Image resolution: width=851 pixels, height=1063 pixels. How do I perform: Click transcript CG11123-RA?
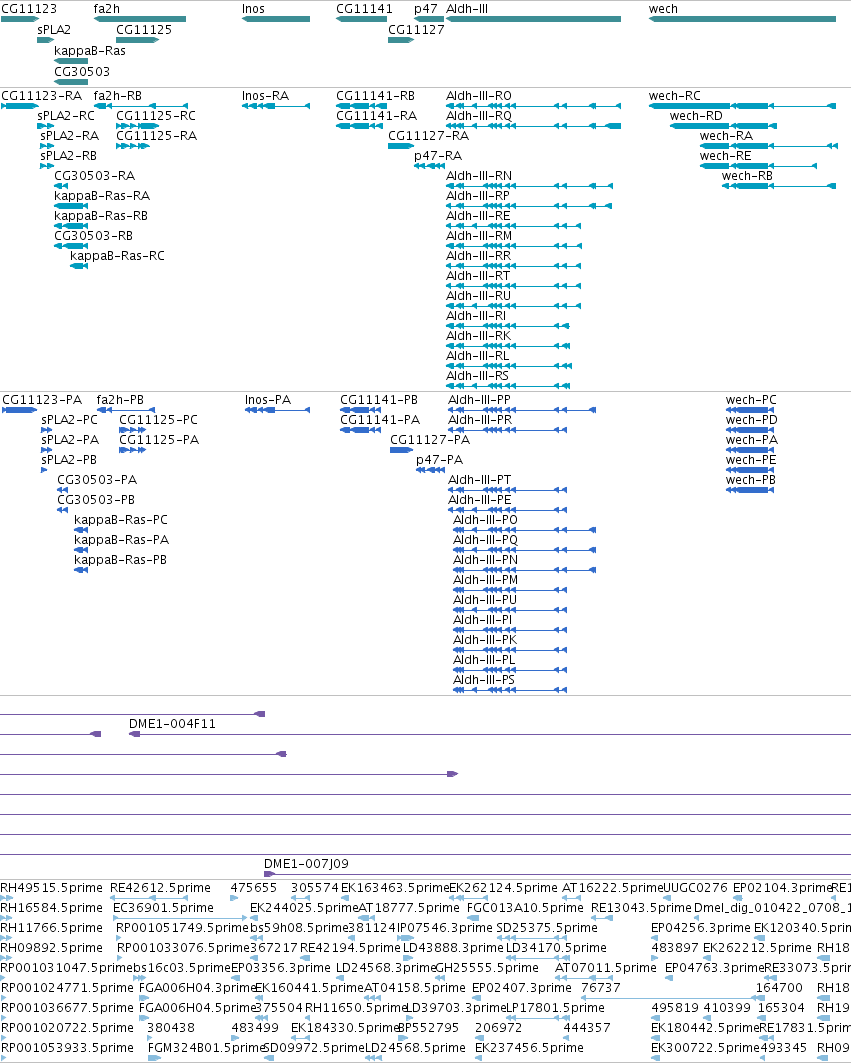coord(41,96)
